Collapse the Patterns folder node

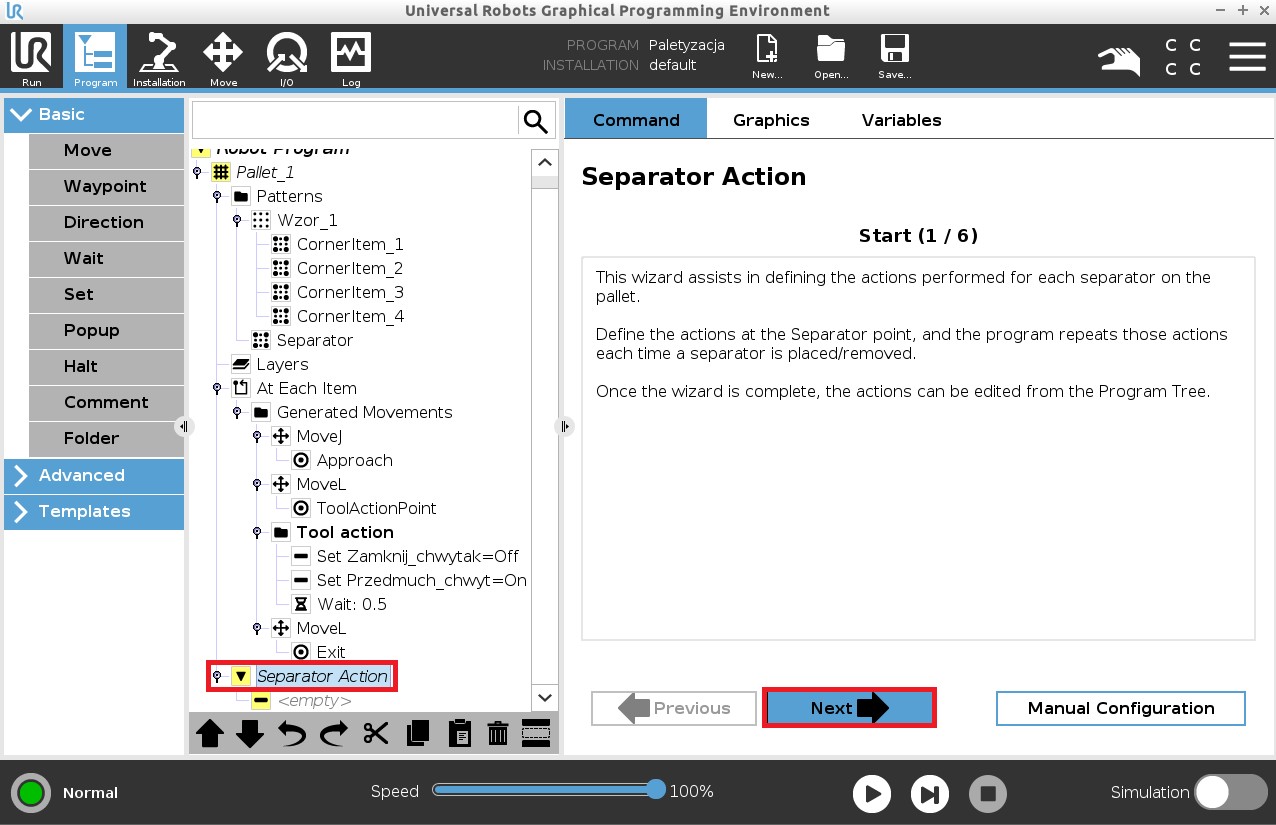click(x=217, y=196)
